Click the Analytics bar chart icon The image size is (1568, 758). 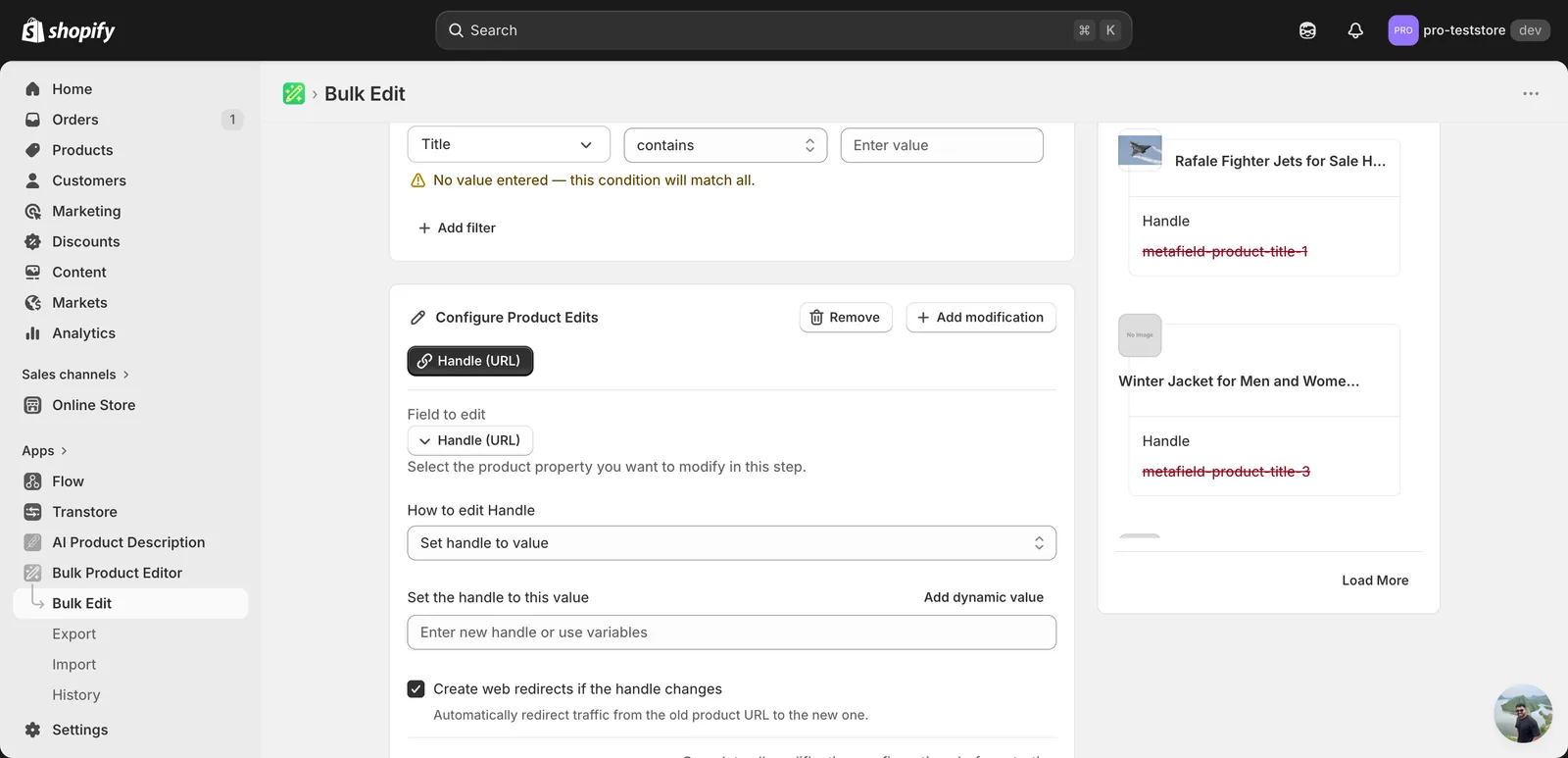(x=32, y=333)
